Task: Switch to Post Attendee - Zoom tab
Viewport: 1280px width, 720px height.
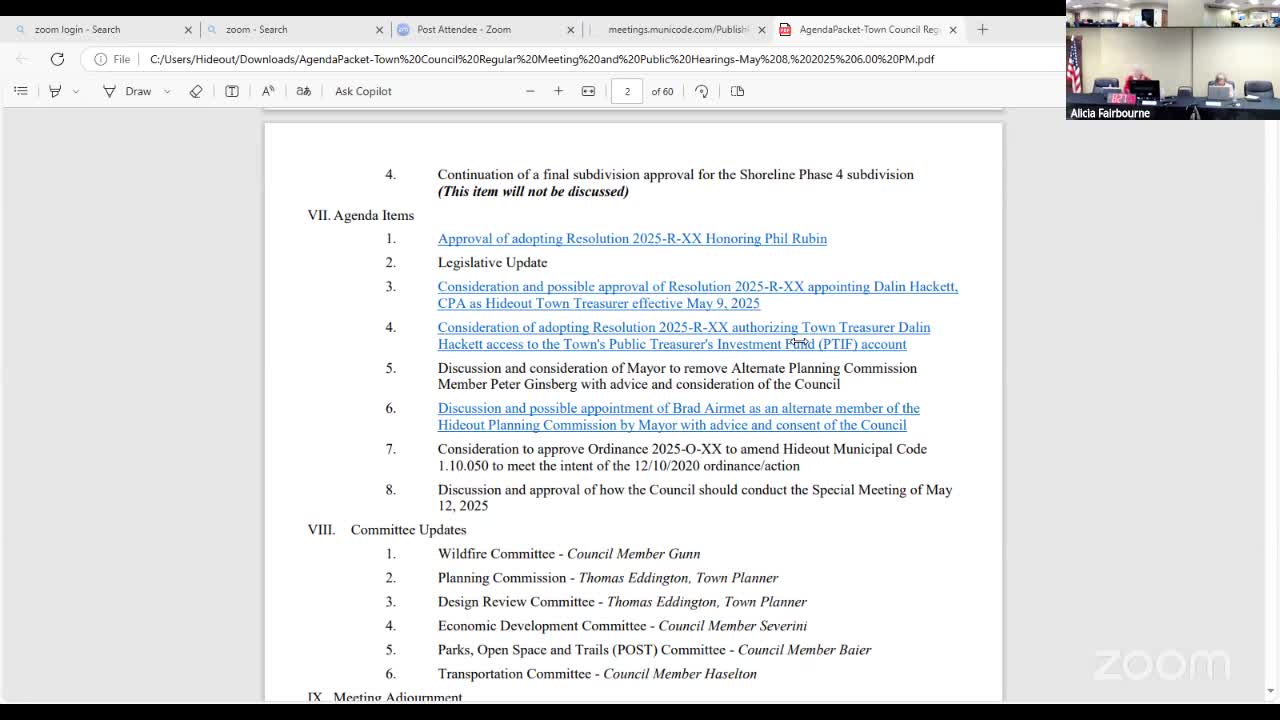Action: (485, 30)
